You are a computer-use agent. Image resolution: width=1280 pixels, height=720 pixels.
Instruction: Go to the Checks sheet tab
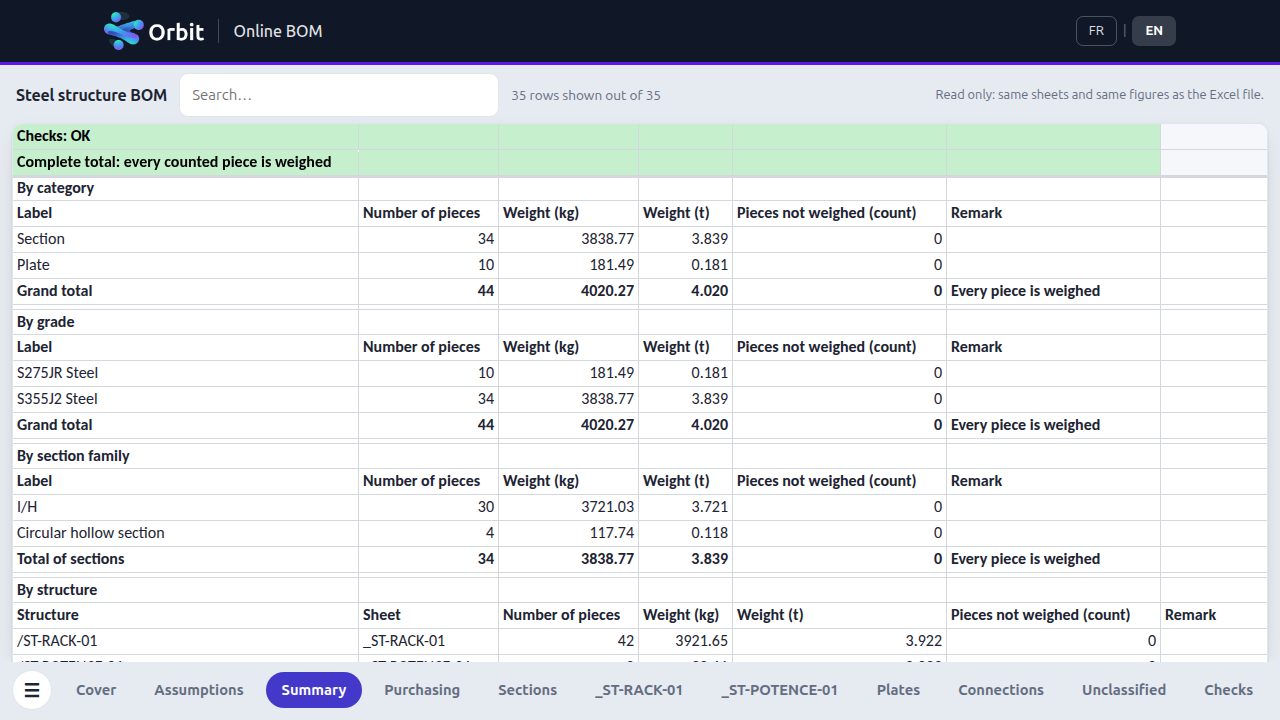(x=1228, y=690)
